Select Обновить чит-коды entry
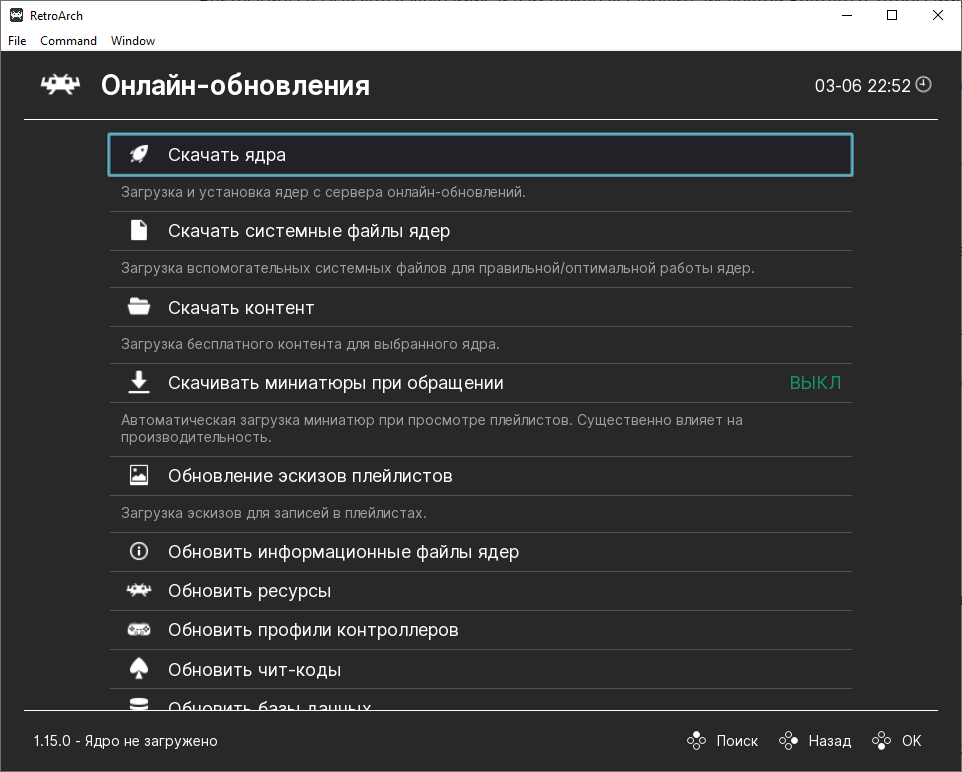The height and width of the screenshot is (772, 962). (480, 669)
